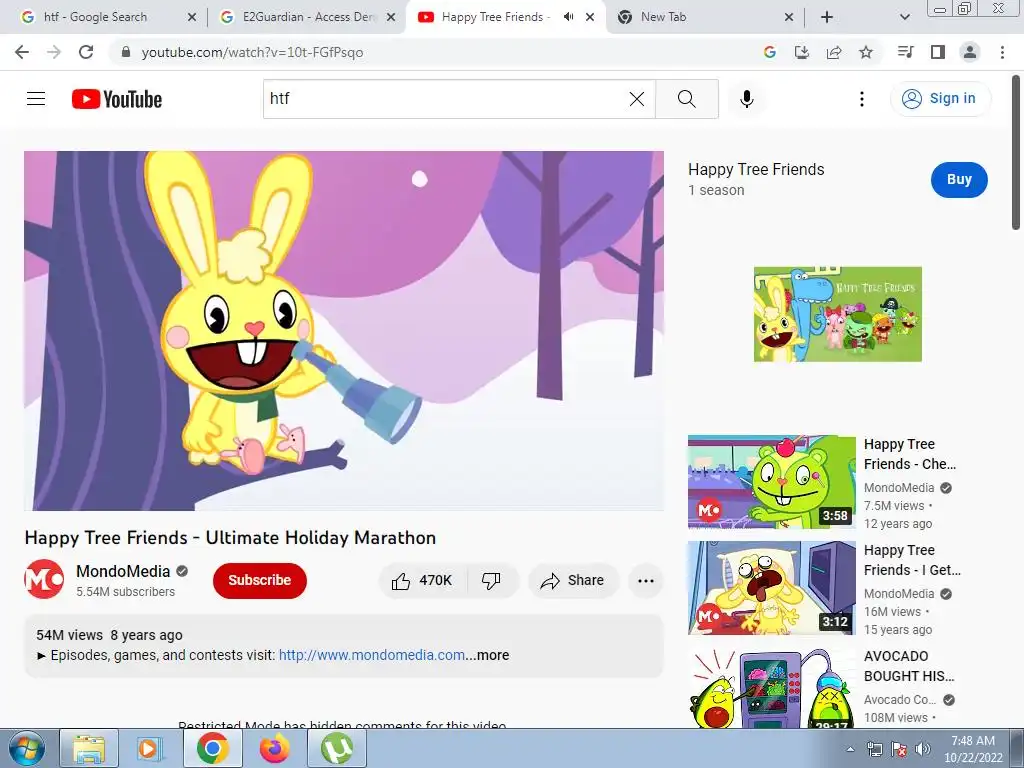Image resolution: width=1024 pixels, height=768 pixels.
Task: Click the magnifying glass search button
Action: pos(686,99)
